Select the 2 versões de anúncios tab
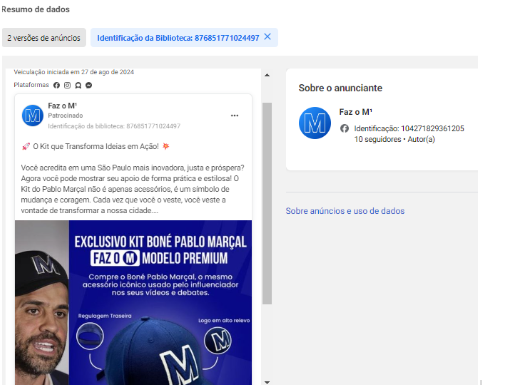 (44, 38)
